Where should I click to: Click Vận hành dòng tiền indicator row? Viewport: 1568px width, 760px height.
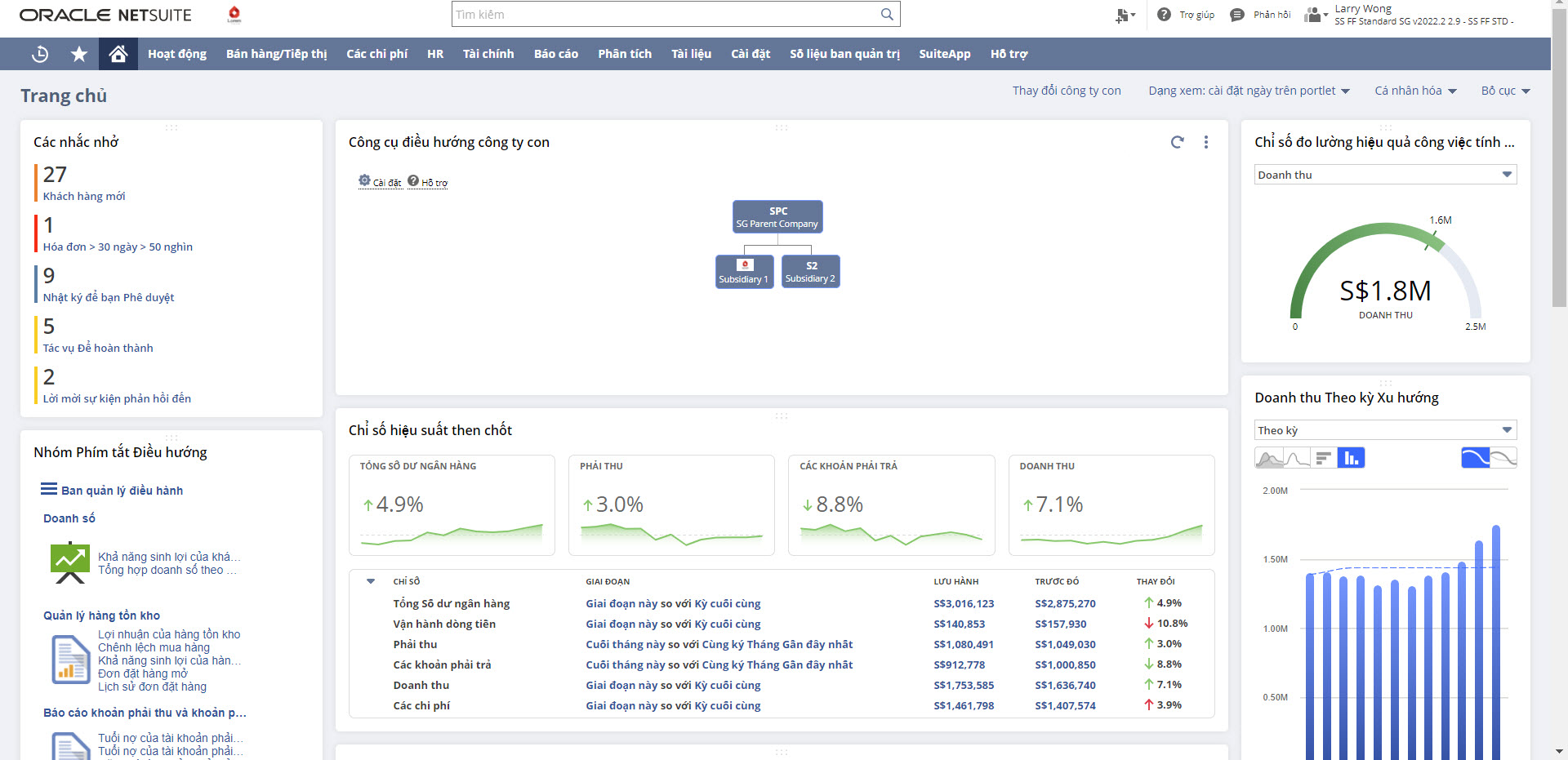point(782,624)
